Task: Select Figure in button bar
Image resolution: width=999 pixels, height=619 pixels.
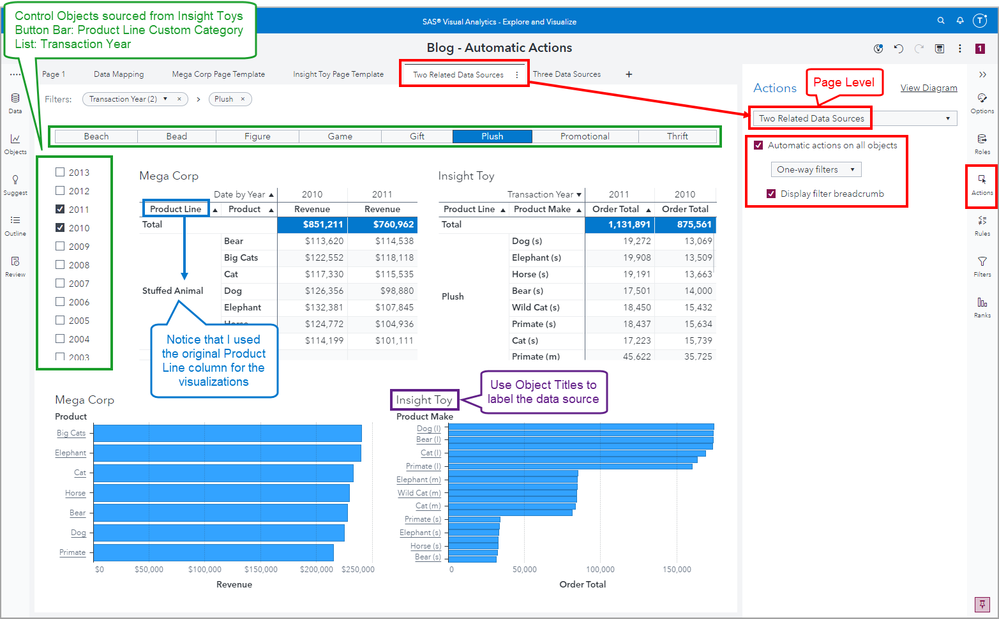Action: [x=257, y=136]
